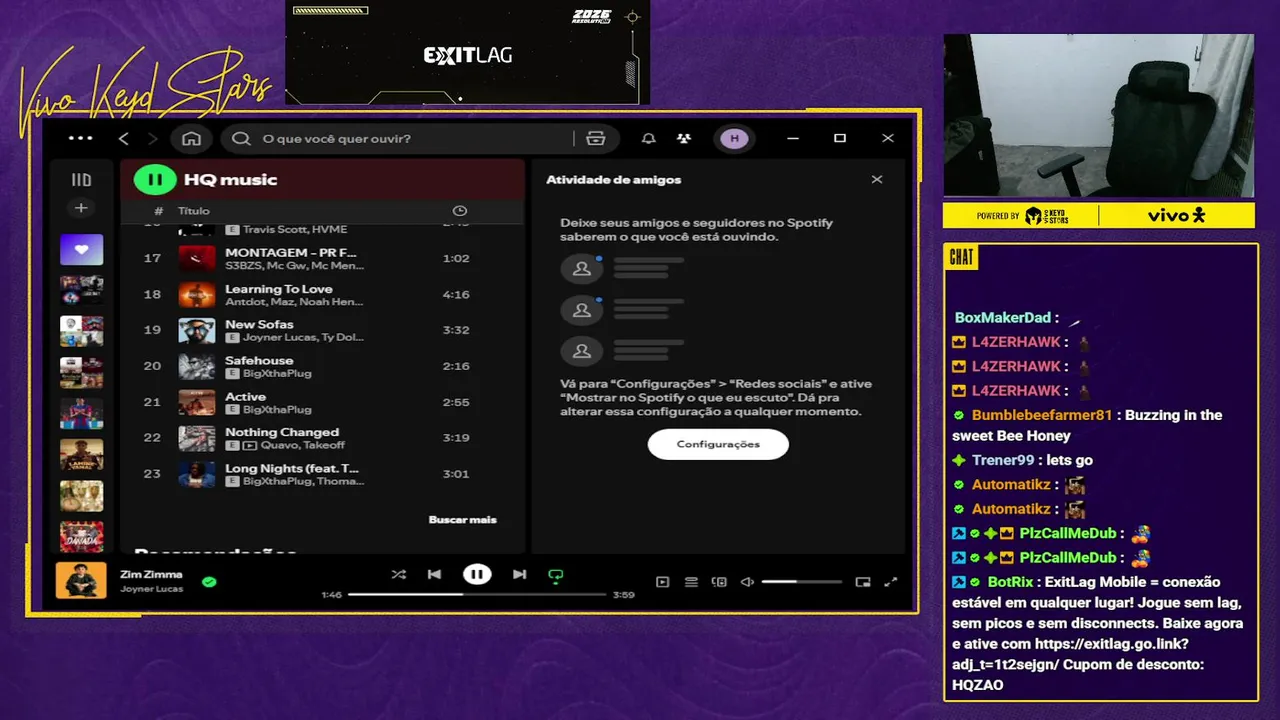Select track 'Long Nights (feat. T...'
Screen dimensions: 1280x720
[x=322, y=474]
